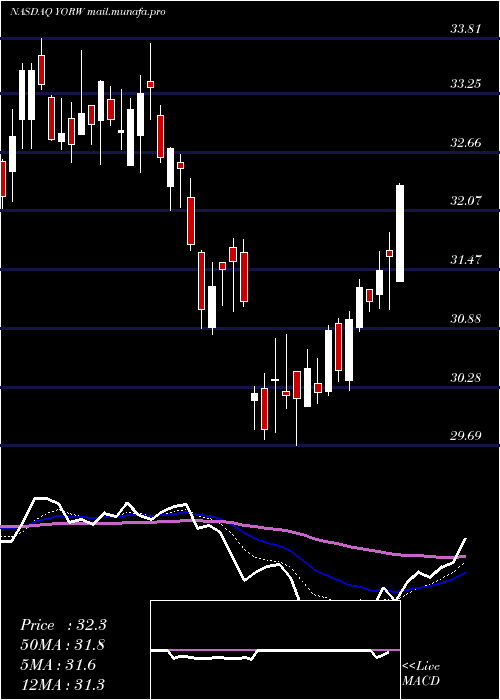Click the 33.25 price axis label
500x700 pixels.
pyautogui.click(x=466, y=83)
